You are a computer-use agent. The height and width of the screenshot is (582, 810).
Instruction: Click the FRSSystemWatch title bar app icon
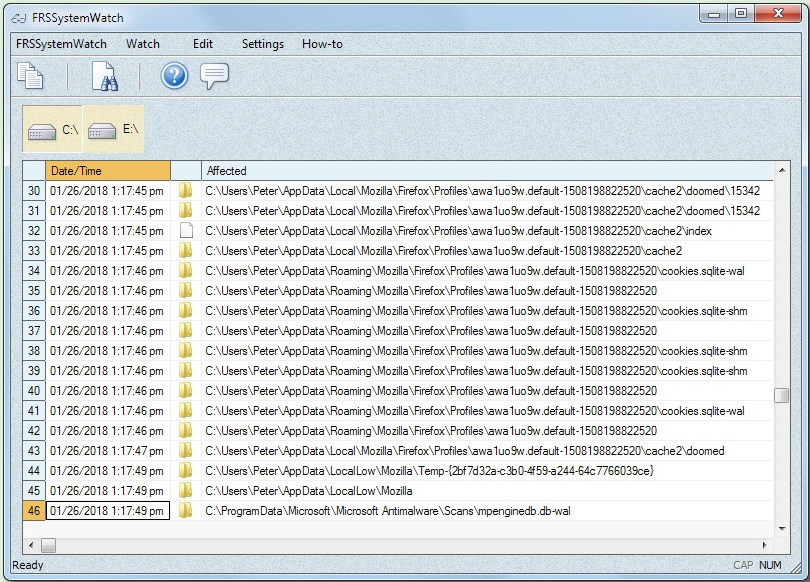19,18
